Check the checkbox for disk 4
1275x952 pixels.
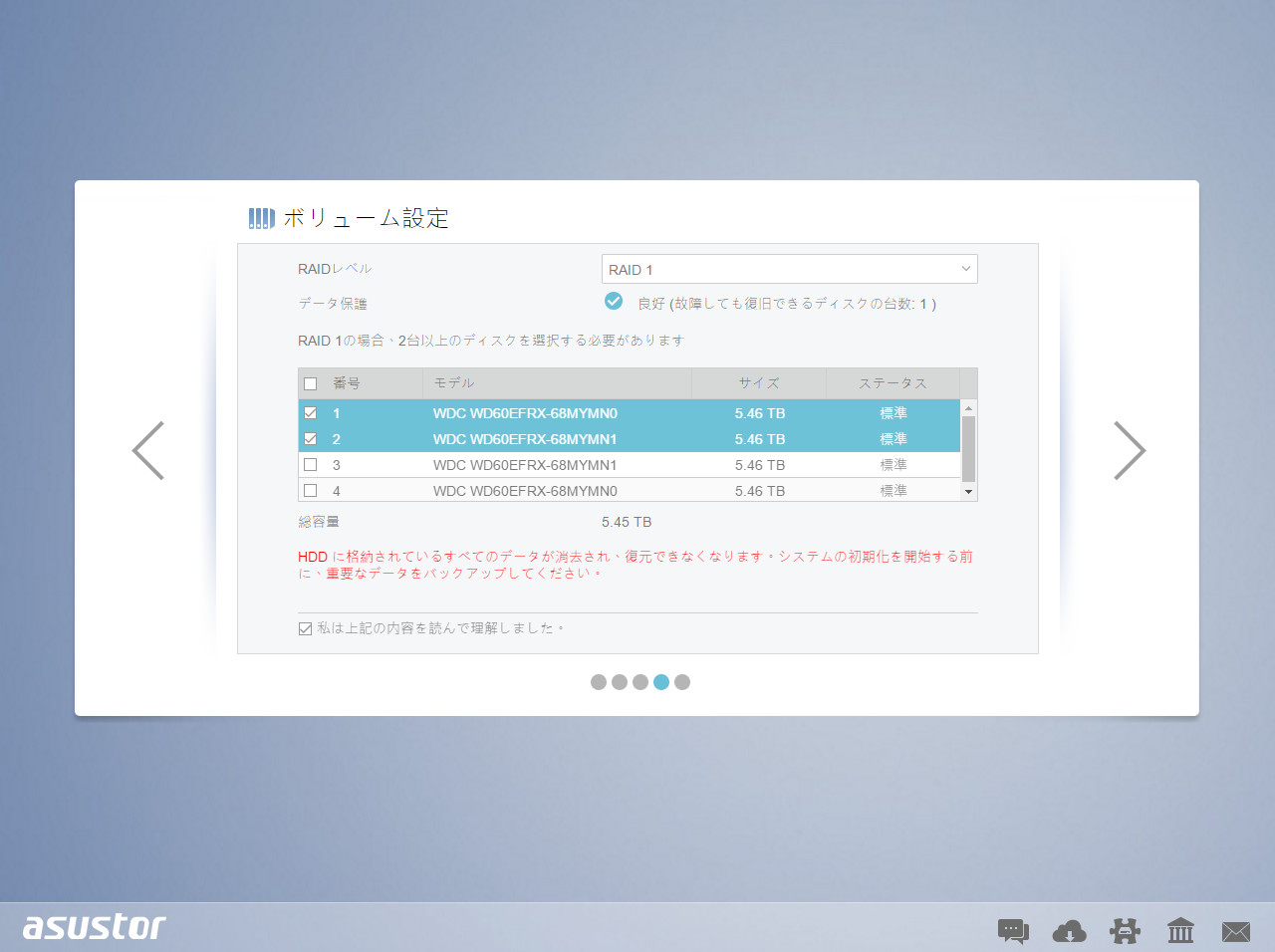[310, 489]
